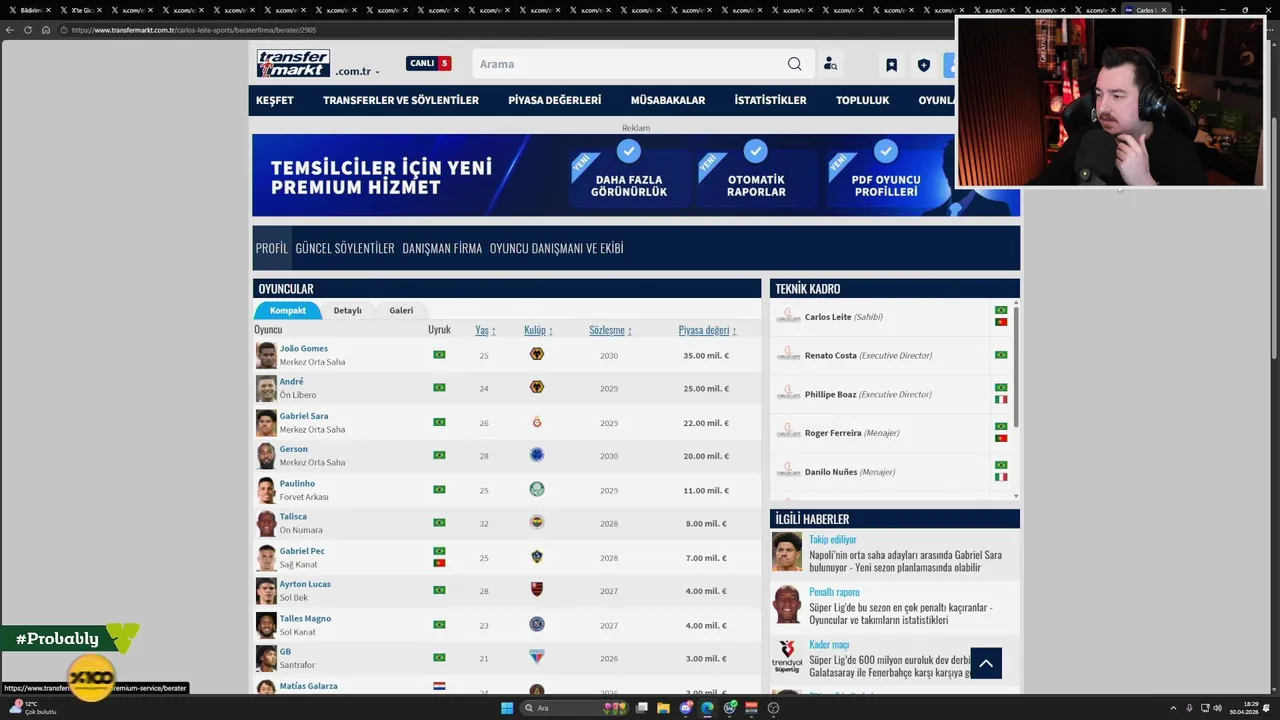Click Palmeiras badge in Paulinho row
Viewport: 1280px width, 720px height.
click(537, 490)
